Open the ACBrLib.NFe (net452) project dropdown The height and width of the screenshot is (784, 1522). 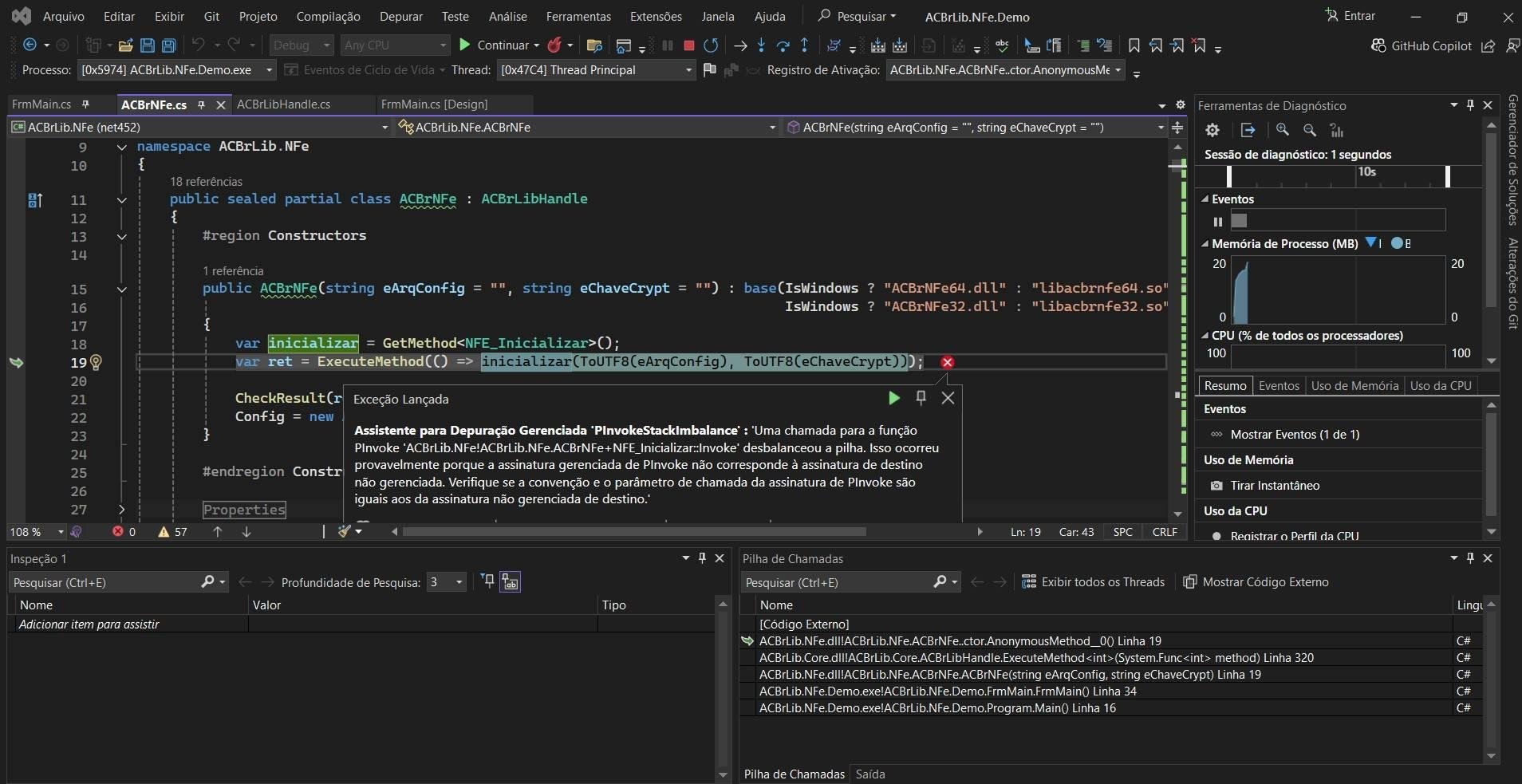(x=200, y=127)
